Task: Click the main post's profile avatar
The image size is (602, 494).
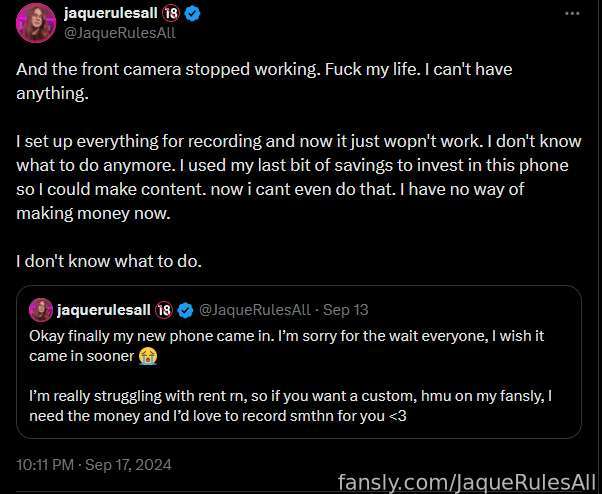Action: tap(36, 23)
